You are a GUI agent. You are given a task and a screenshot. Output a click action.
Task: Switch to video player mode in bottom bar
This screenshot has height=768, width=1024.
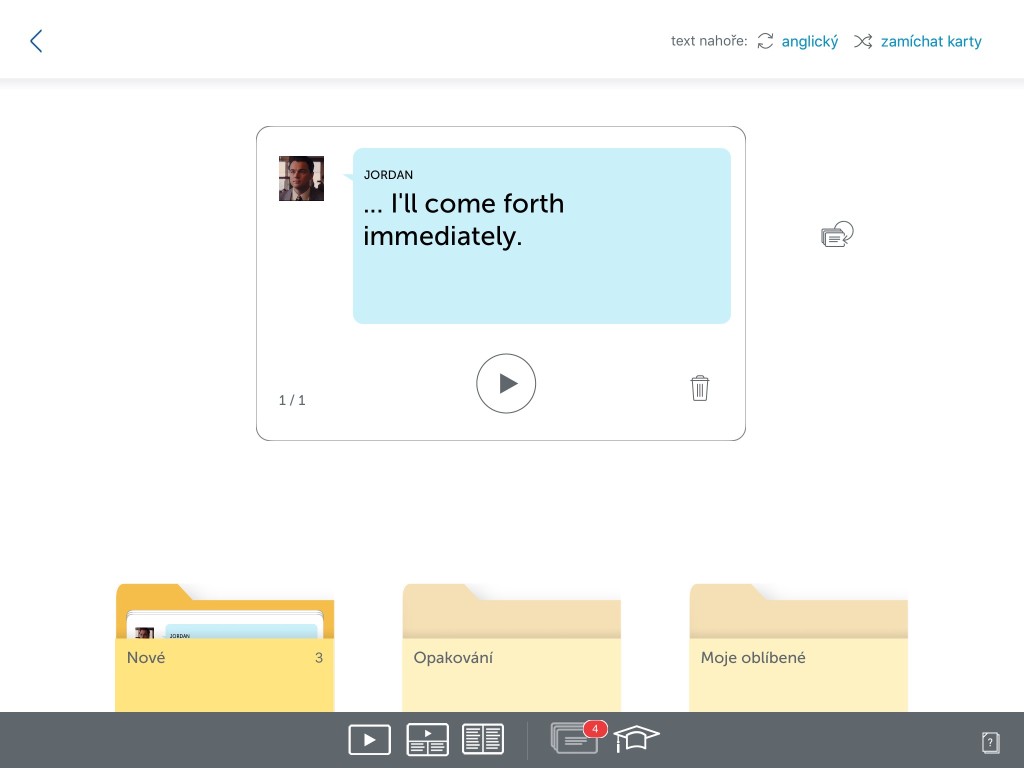(x=370, y=740)
